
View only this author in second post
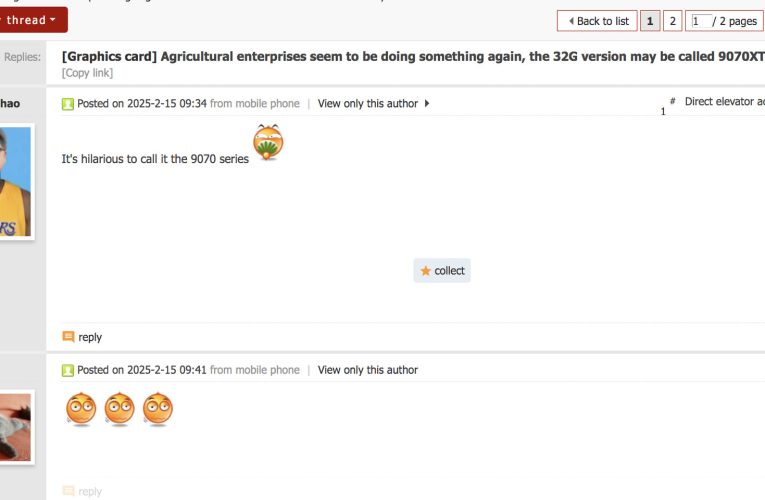(x=368, y=370)
